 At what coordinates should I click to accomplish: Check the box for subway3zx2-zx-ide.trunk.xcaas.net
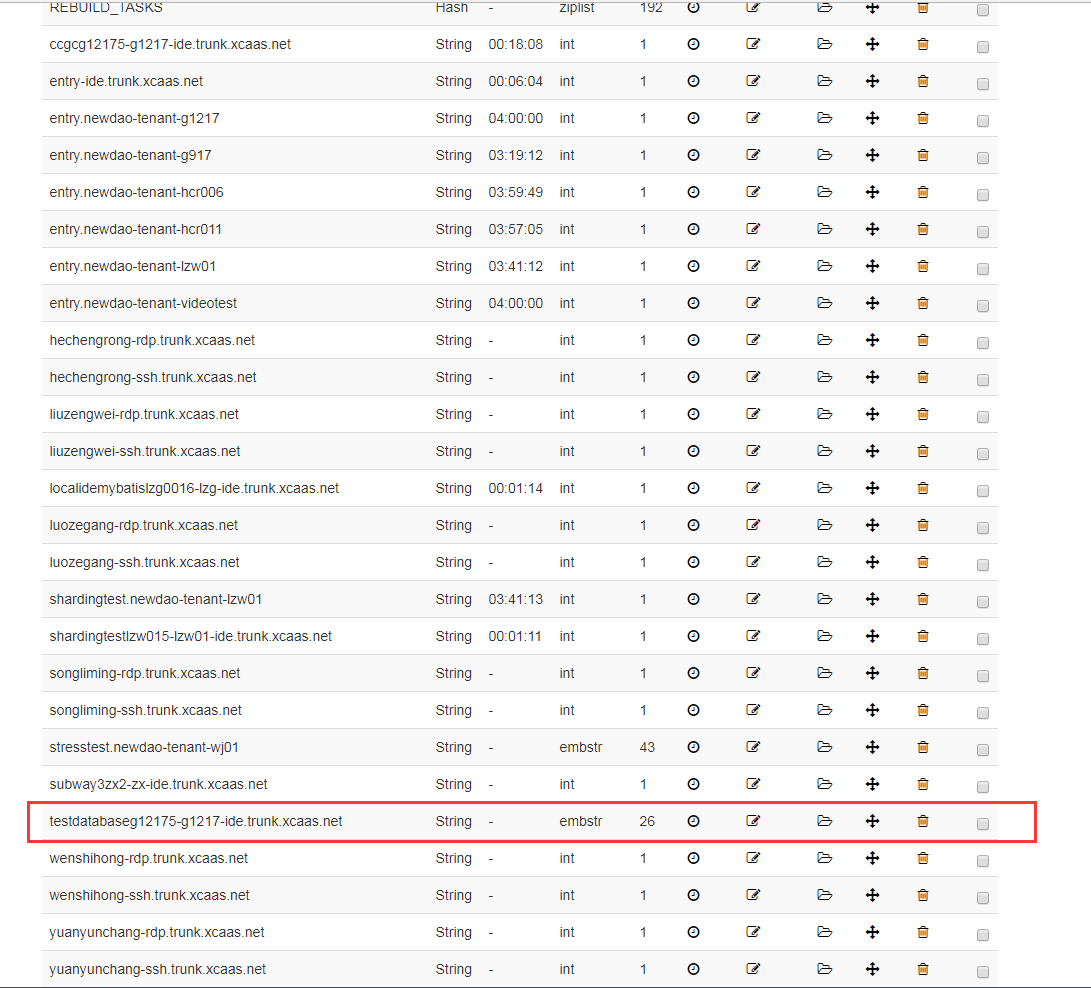click(x=982, y=787)
